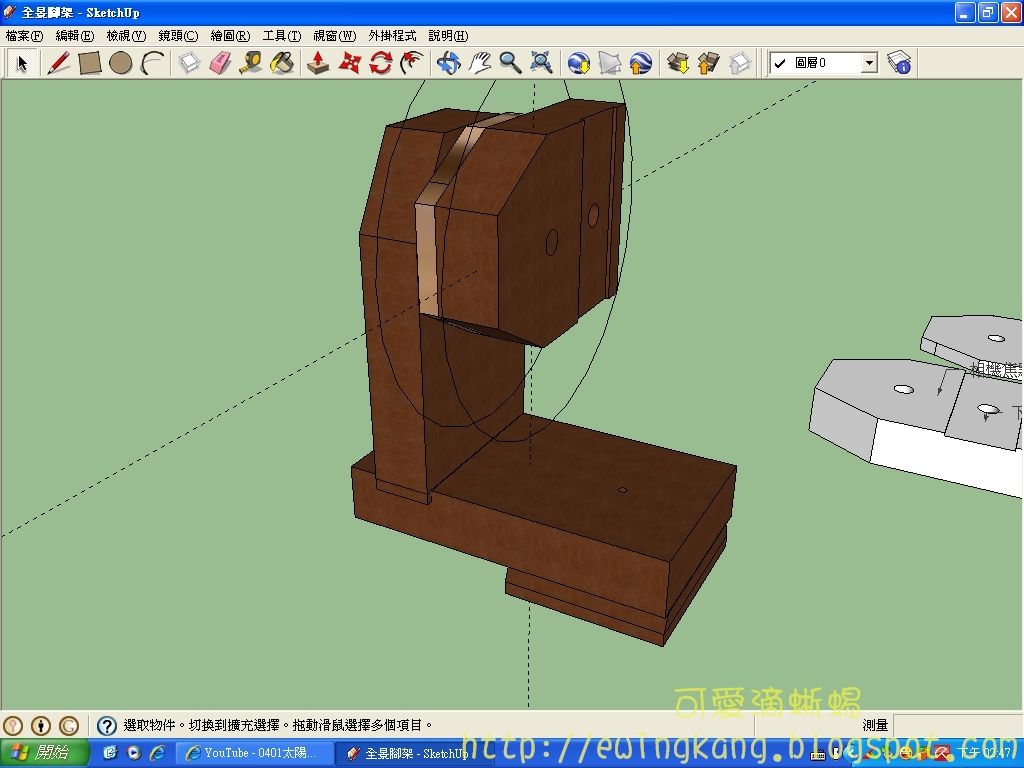The image size is (1024, 768).
Task: Click the Make Component icon
Action: tap(189, 63)
